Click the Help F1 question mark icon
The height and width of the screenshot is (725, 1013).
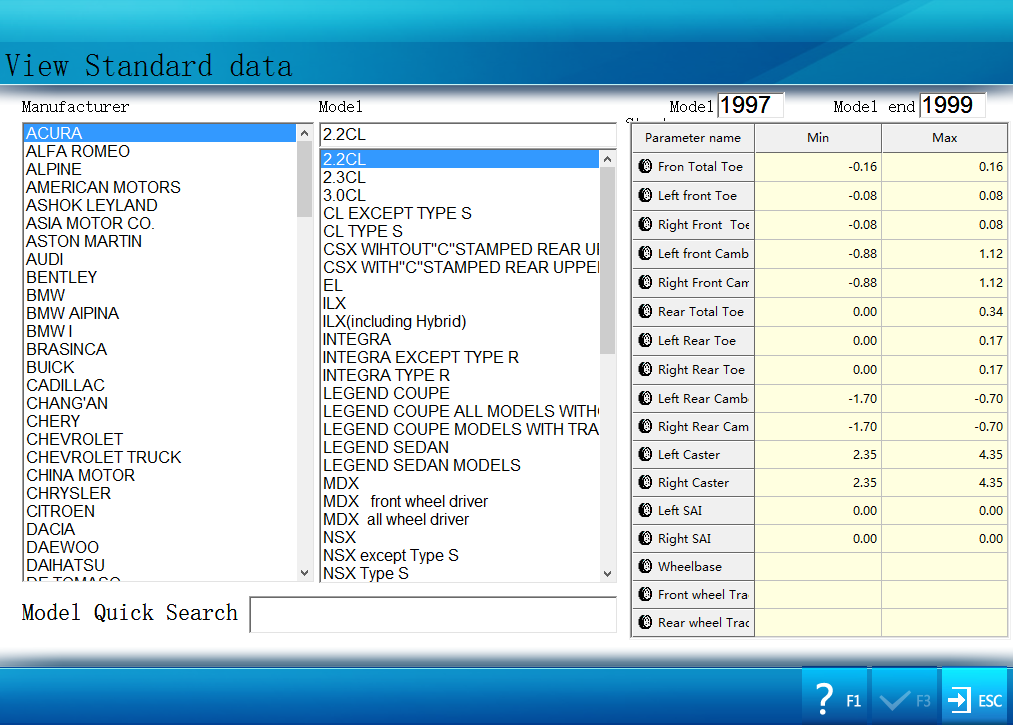point(825,697)
